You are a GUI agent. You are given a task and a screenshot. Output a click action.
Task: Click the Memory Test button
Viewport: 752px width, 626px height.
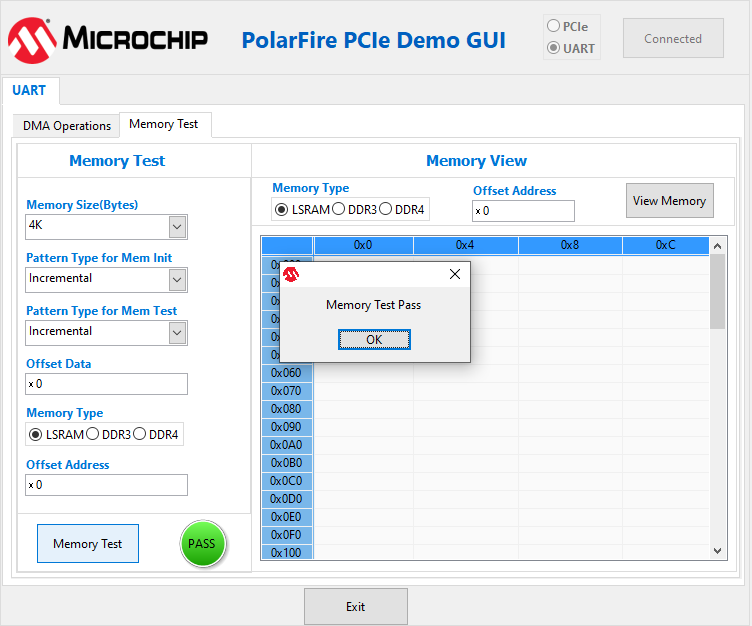[x=88, y=544]
